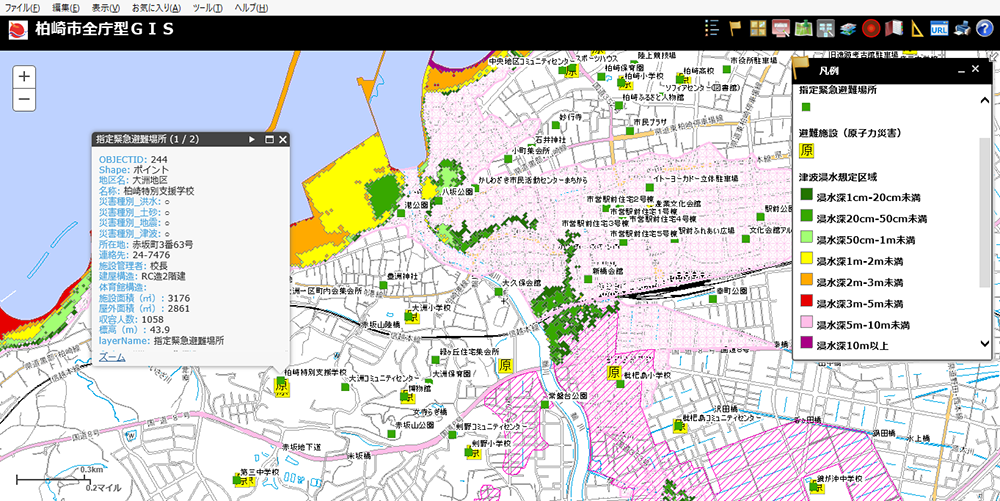
Task: Zoom in with the plus button
Action: click(25, 76)
